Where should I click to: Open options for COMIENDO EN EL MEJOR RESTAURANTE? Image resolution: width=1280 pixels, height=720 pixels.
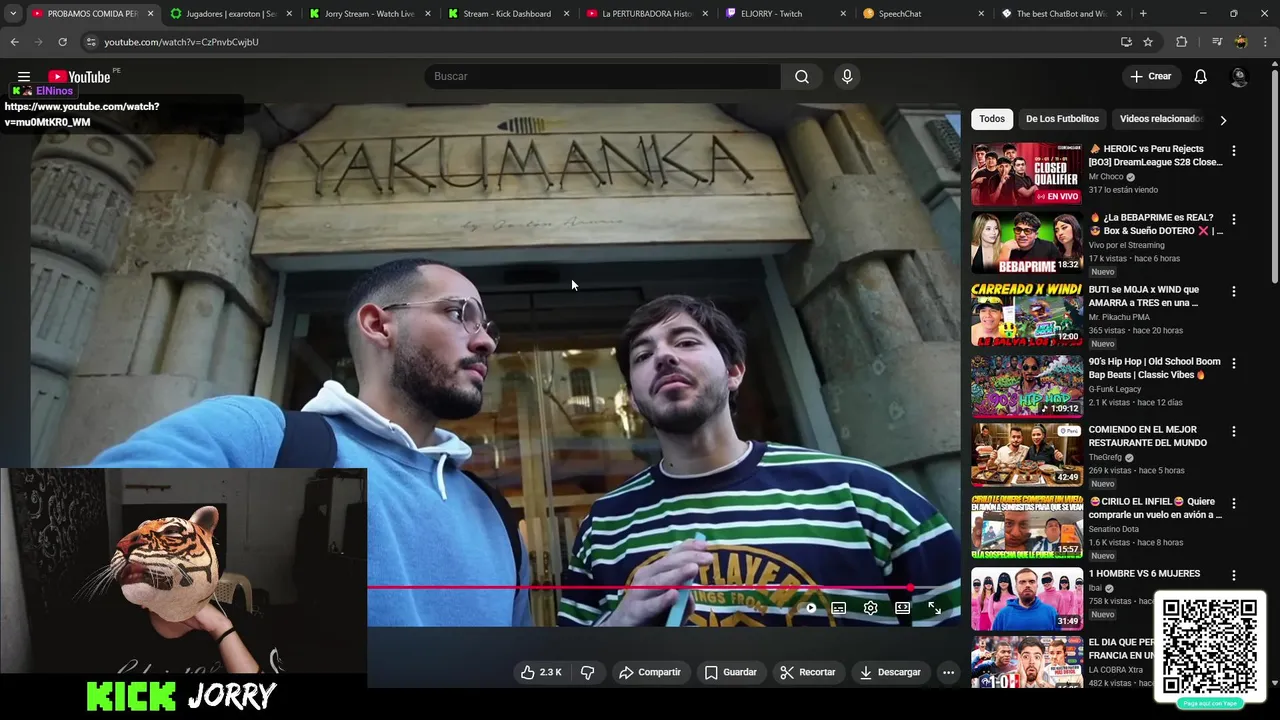click(1234, 431)
